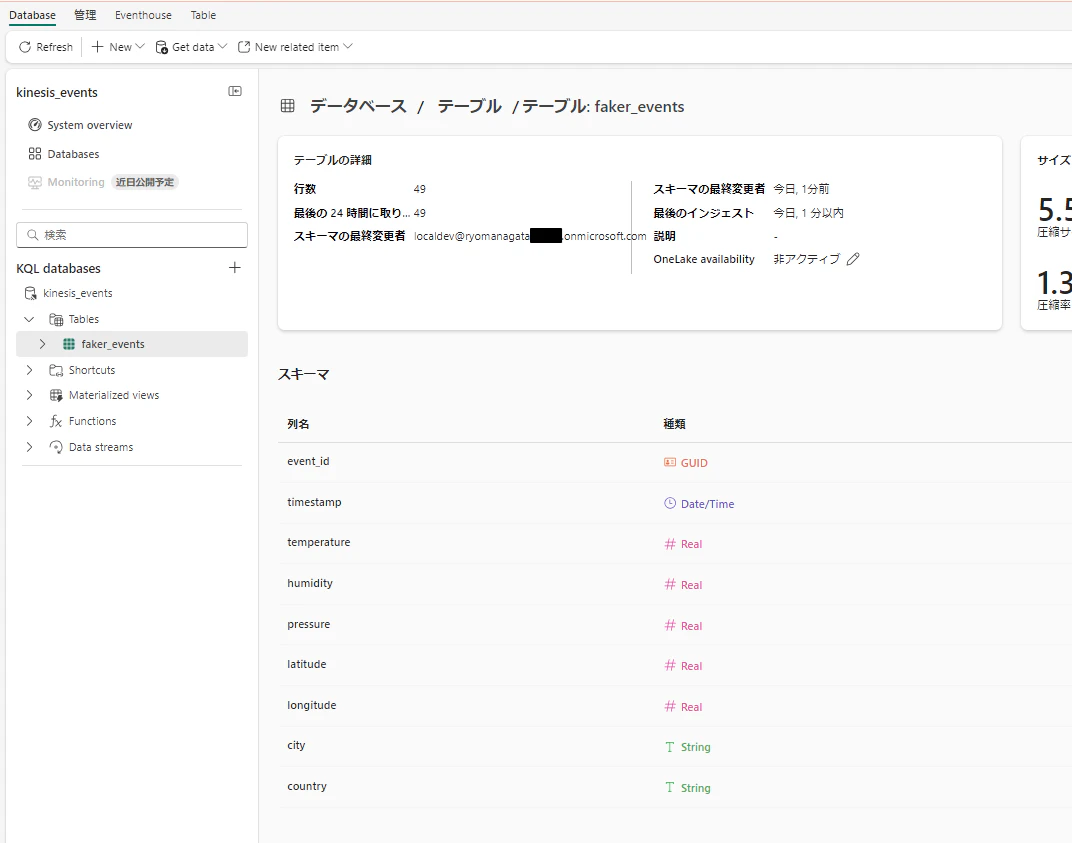Open the Get data dropdown

tap(191, 47)
